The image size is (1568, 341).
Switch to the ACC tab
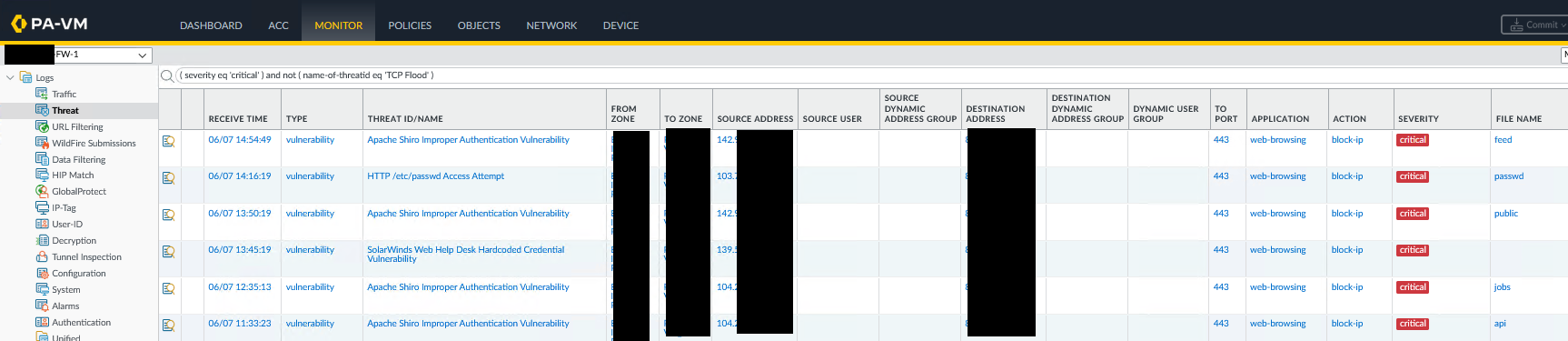(278, 25)
